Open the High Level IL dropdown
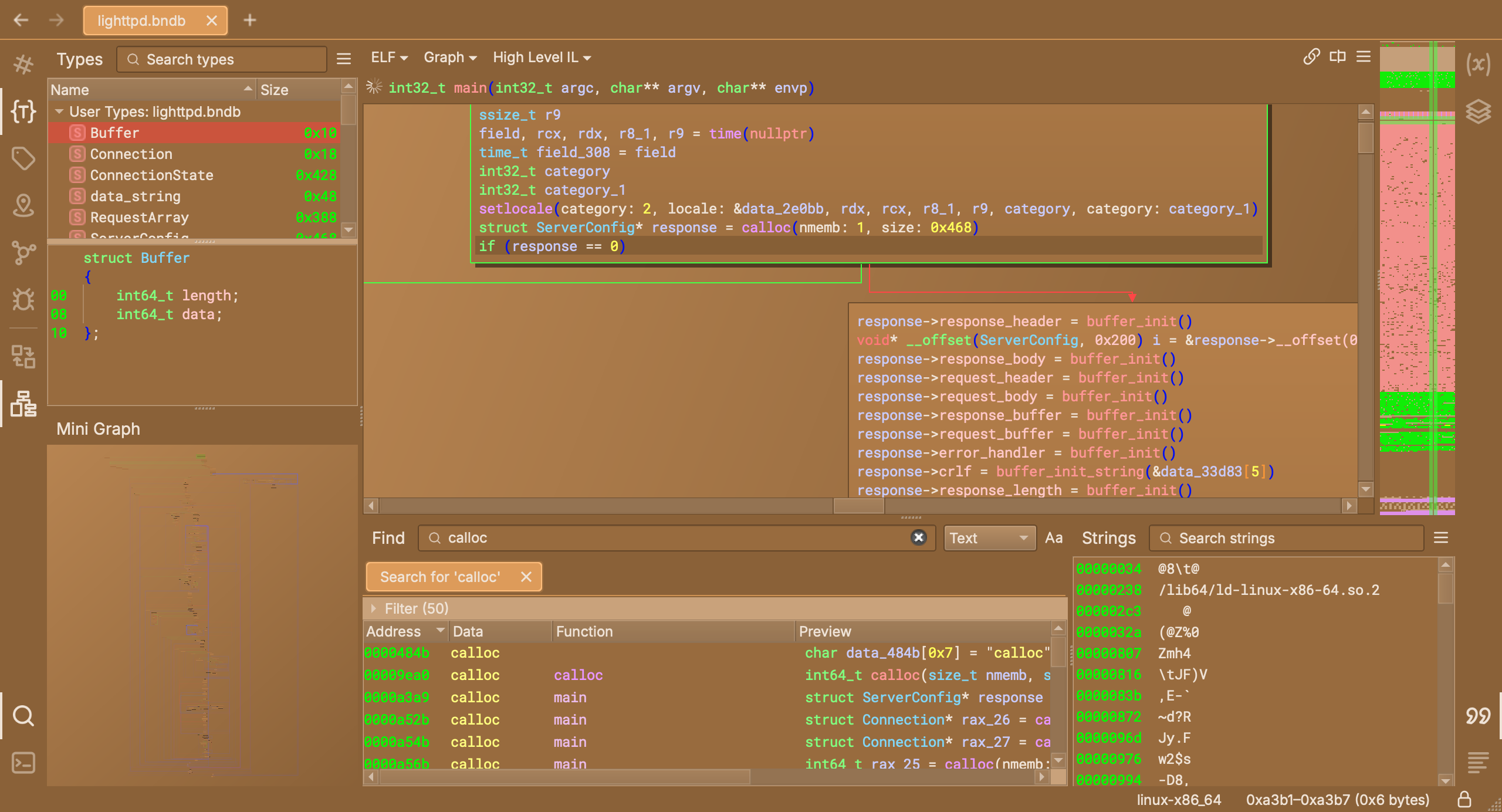 (x=542, y=57)
